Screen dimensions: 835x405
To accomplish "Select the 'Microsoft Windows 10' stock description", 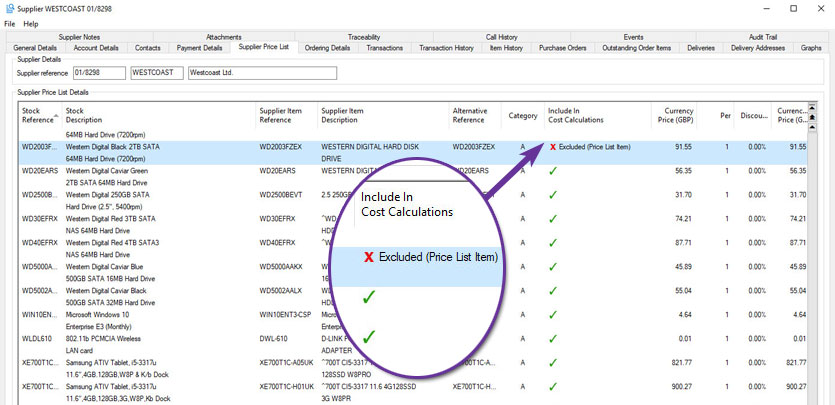I will point(95,315).
